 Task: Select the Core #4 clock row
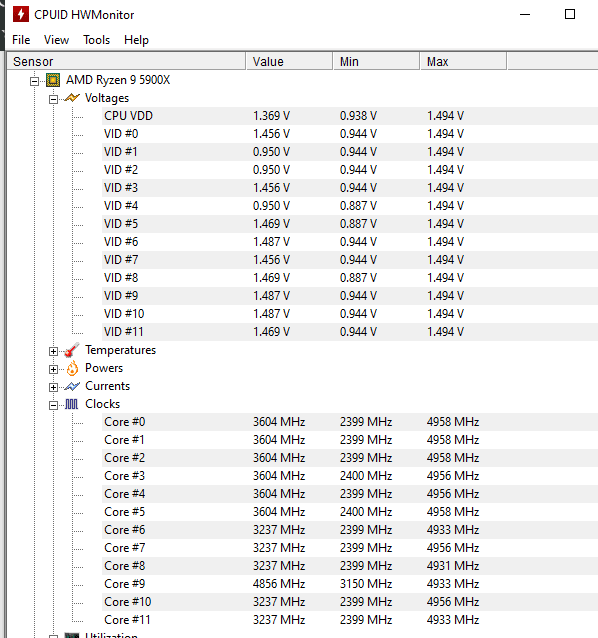(350, 494)
